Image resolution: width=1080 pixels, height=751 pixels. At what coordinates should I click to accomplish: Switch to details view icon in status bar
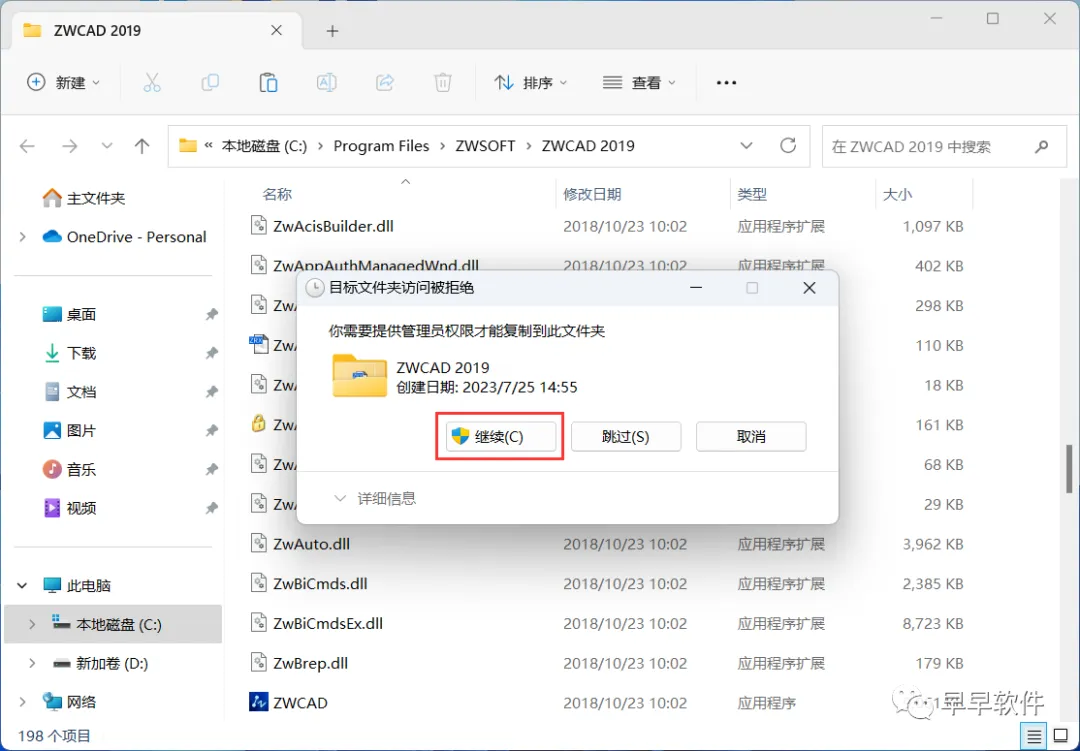click(x=1033, y=737)
